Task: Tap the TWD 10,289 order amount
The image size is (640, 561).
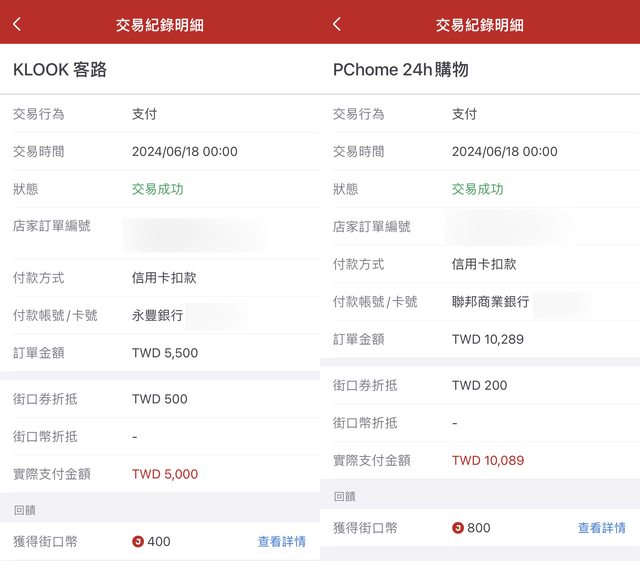Action: click(488, 339)
